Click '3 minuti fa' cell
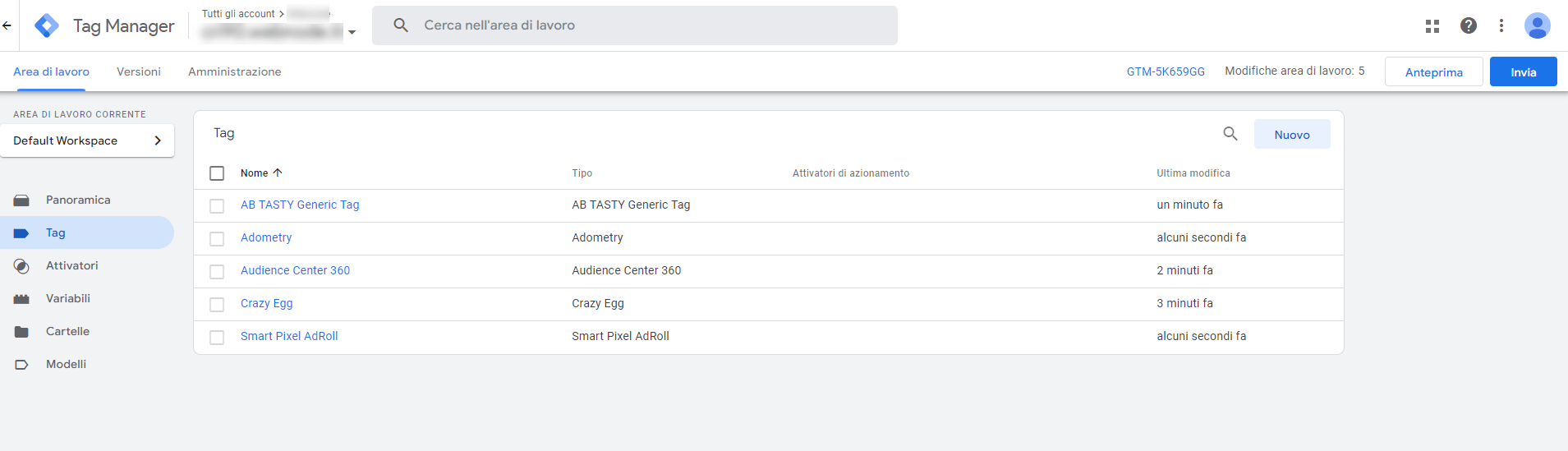The image size is (1568, 451). coord(1184,303)
